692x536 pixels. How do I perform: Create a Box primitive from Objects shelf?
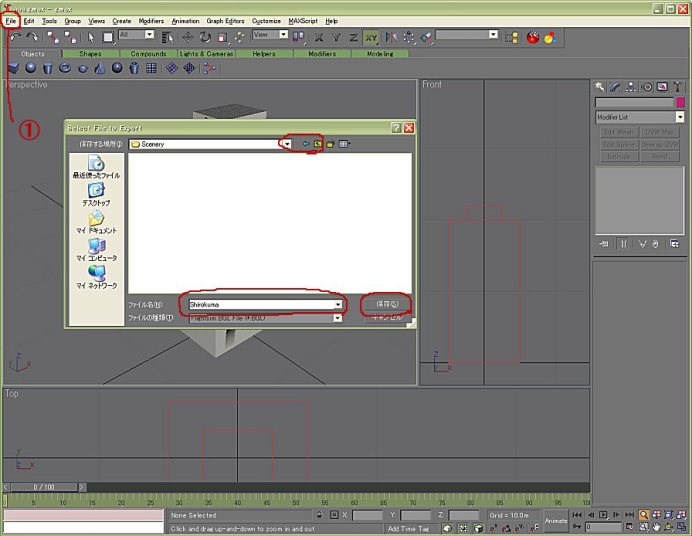[13, 68]
